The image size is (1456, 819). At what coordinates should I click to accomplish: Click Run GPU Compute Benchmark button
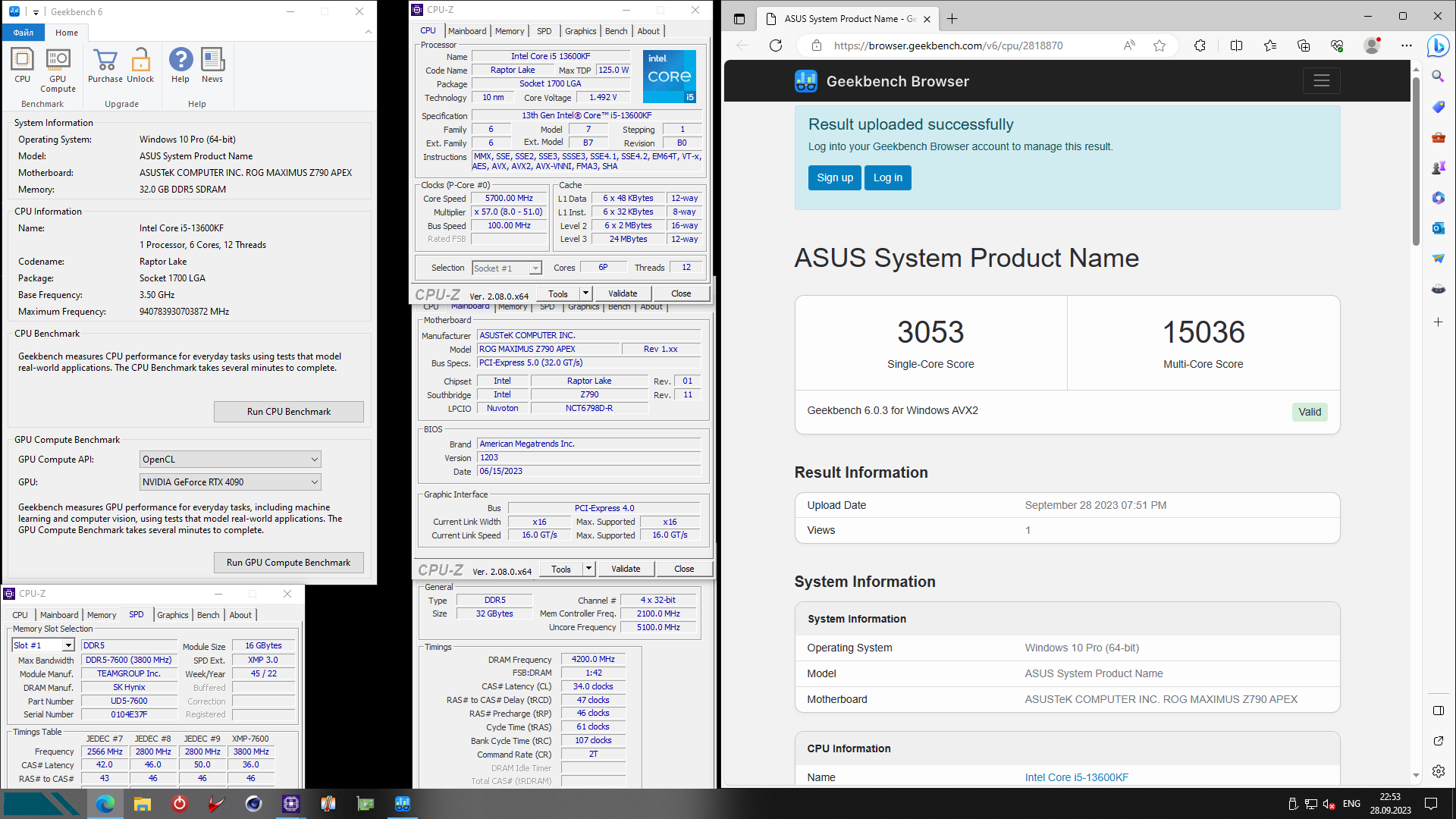tap(289, 563)
